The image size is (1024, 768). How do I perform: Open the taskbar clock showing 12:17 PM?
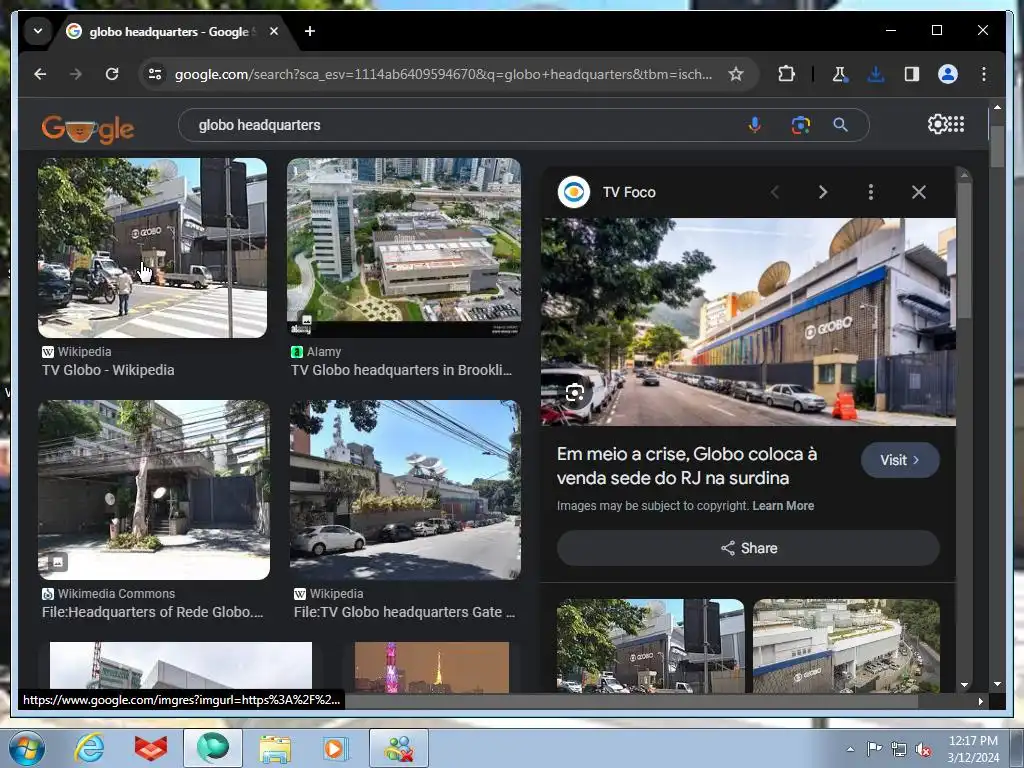[x=973, y=748]
